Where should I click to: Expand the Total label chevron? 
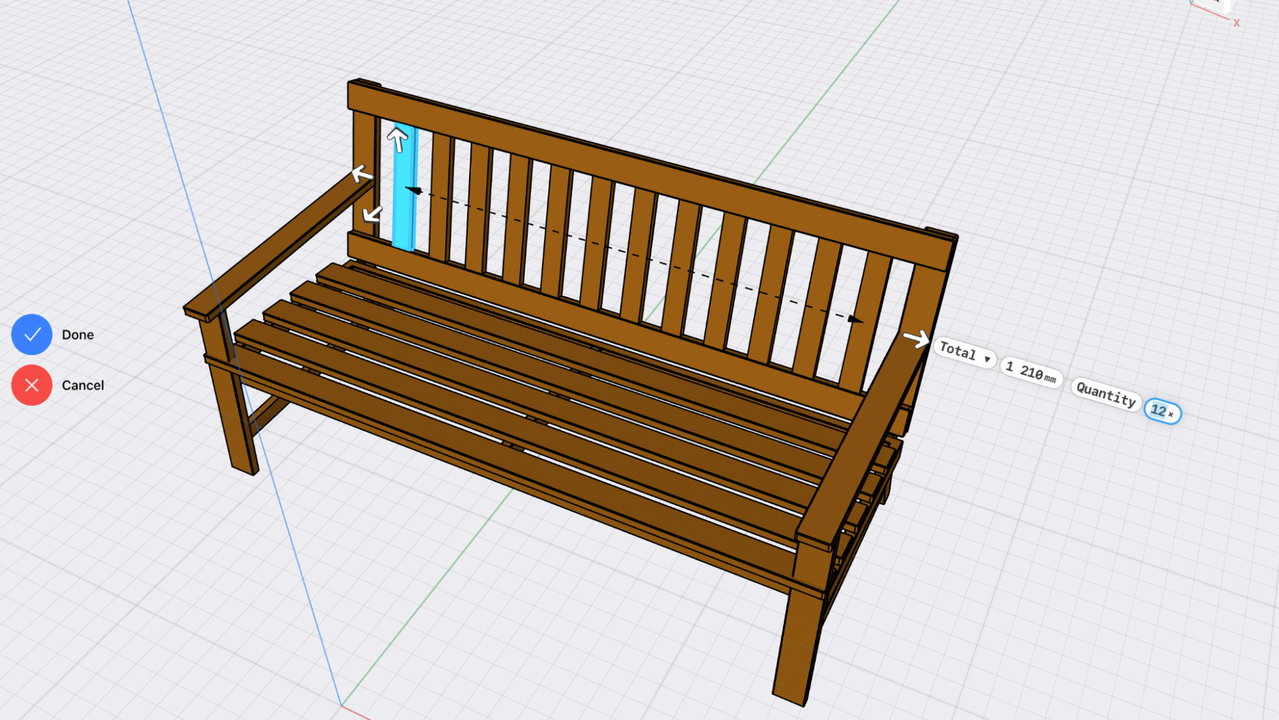click(x=987, y=357)
